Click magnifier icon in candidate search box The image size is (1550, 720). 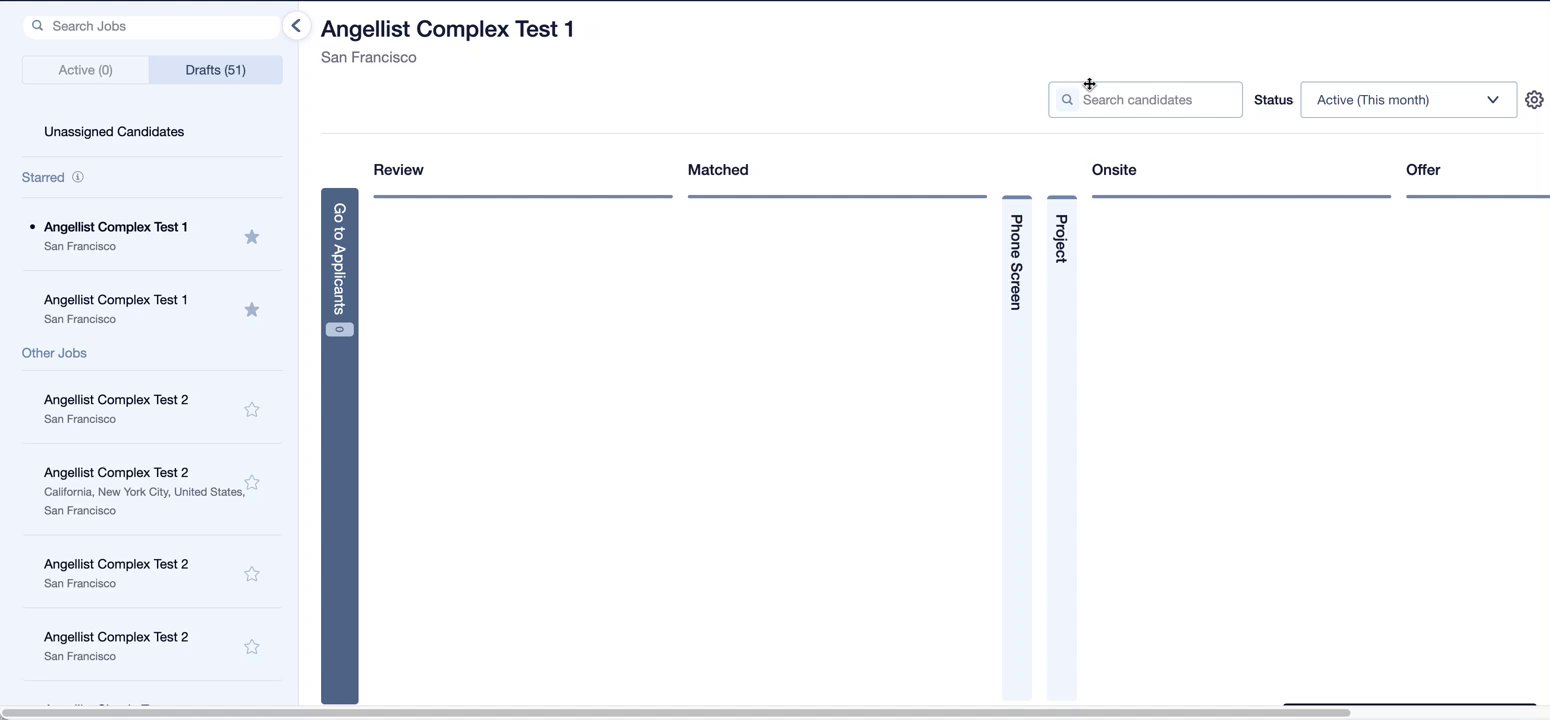[1067, 100]
